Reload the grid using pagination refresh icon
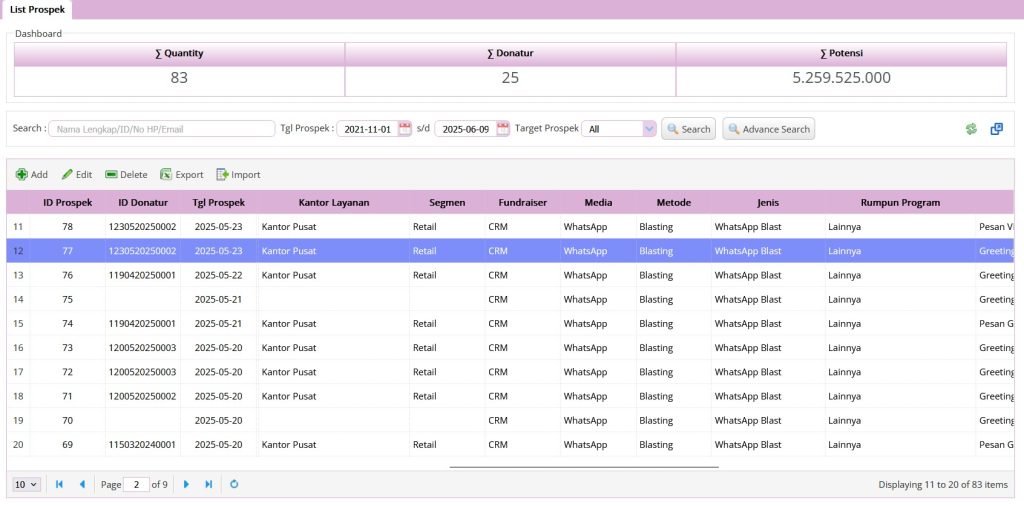Screen dimensions: 1024x506 click(x=234, y=484)
